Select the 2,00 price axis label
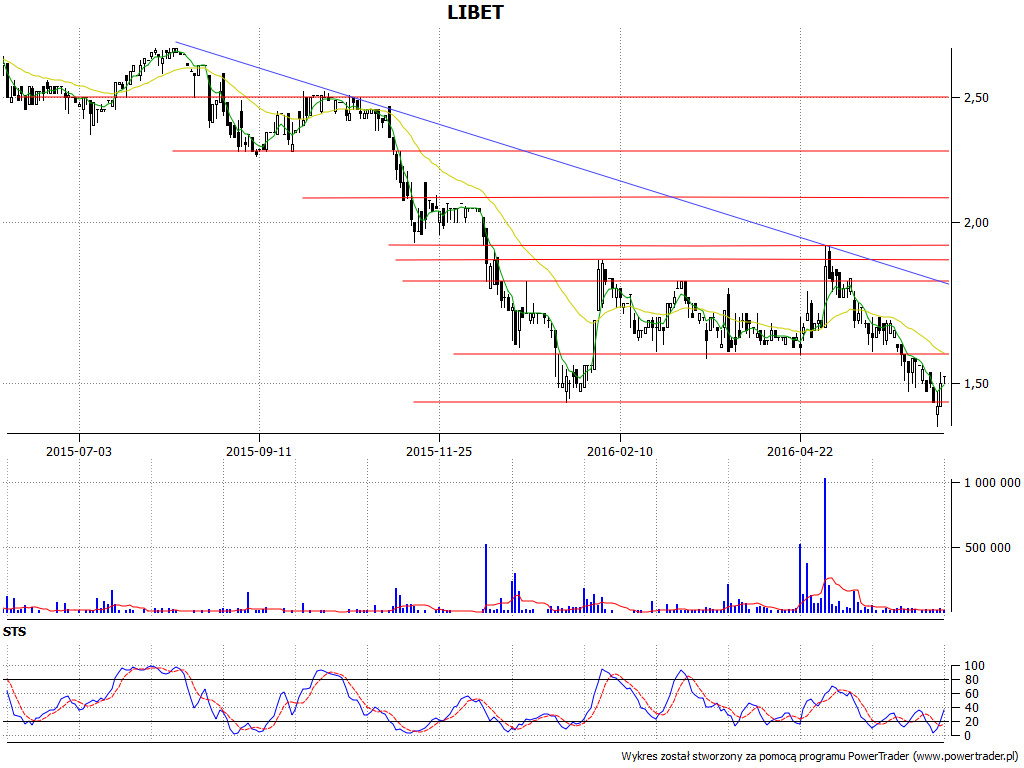This screenshot has height=768, width=1024. (x=976, y=223)
